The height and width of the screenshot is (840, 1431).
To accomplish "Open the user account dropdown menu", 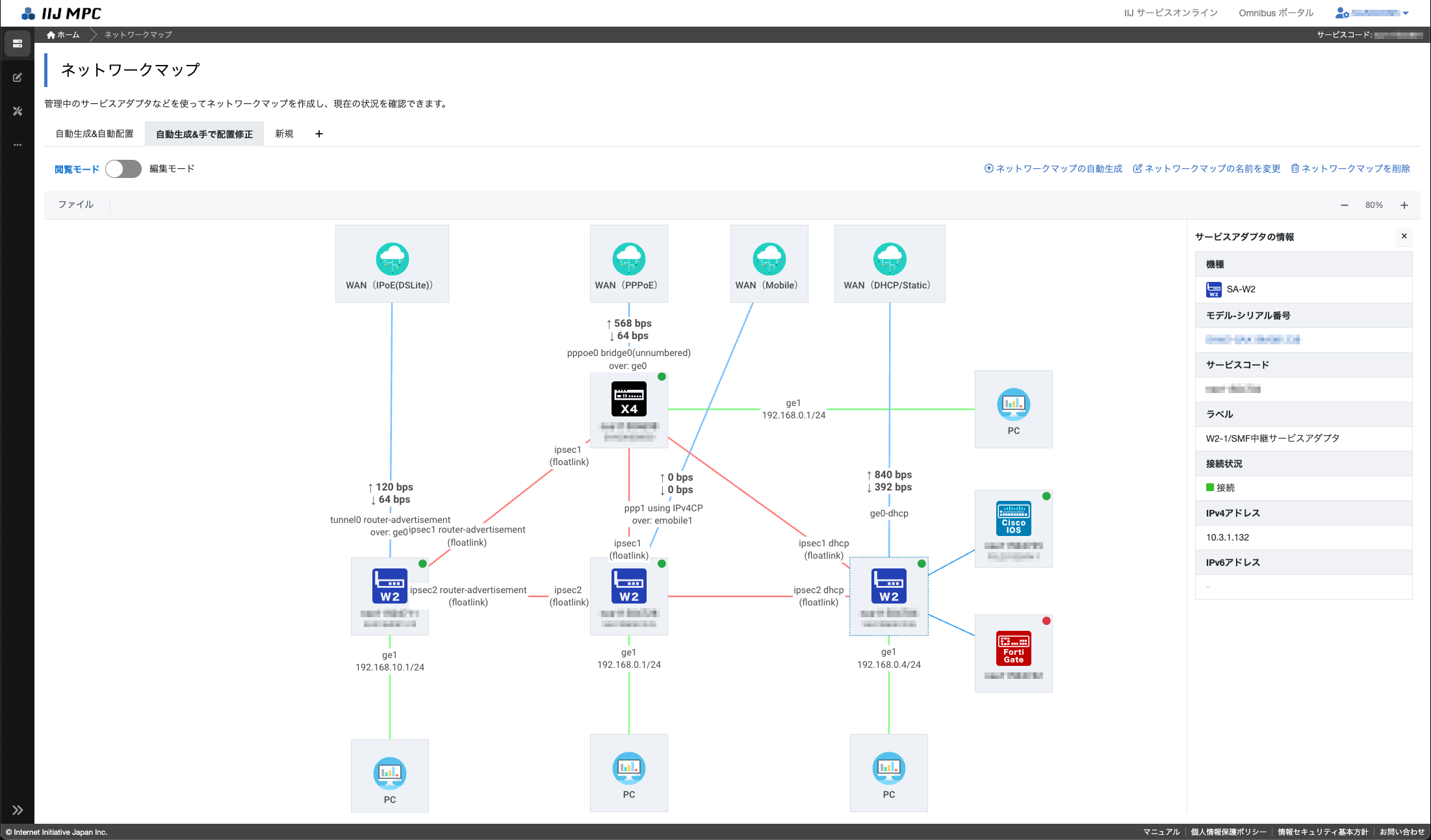I will point(1372,13).
